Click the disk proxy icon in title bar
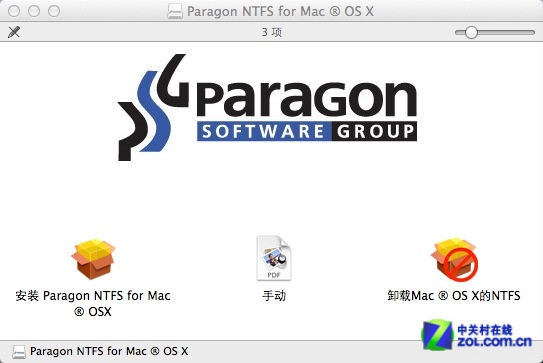 point(175,11)
